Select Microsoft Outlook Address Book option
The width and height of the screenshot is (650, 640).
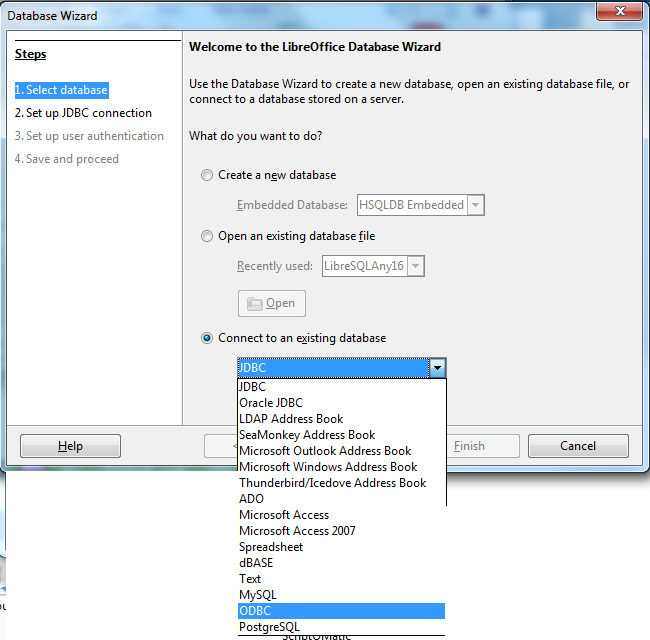point(342,451)
